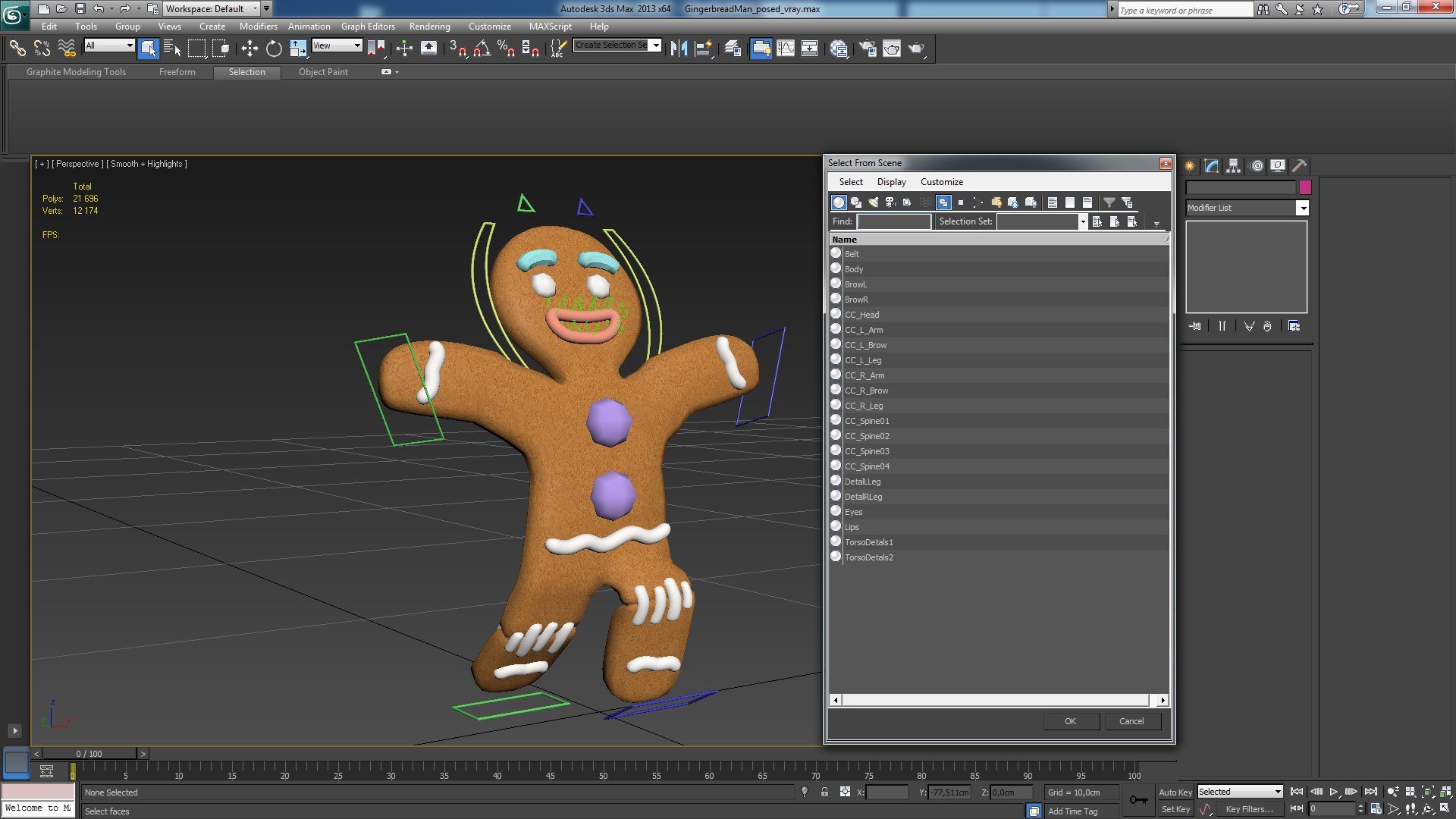This screenshot has height=819, width=1456.
Task: Open the Workspace Default dropdown
Action: [x=212, y=9]
